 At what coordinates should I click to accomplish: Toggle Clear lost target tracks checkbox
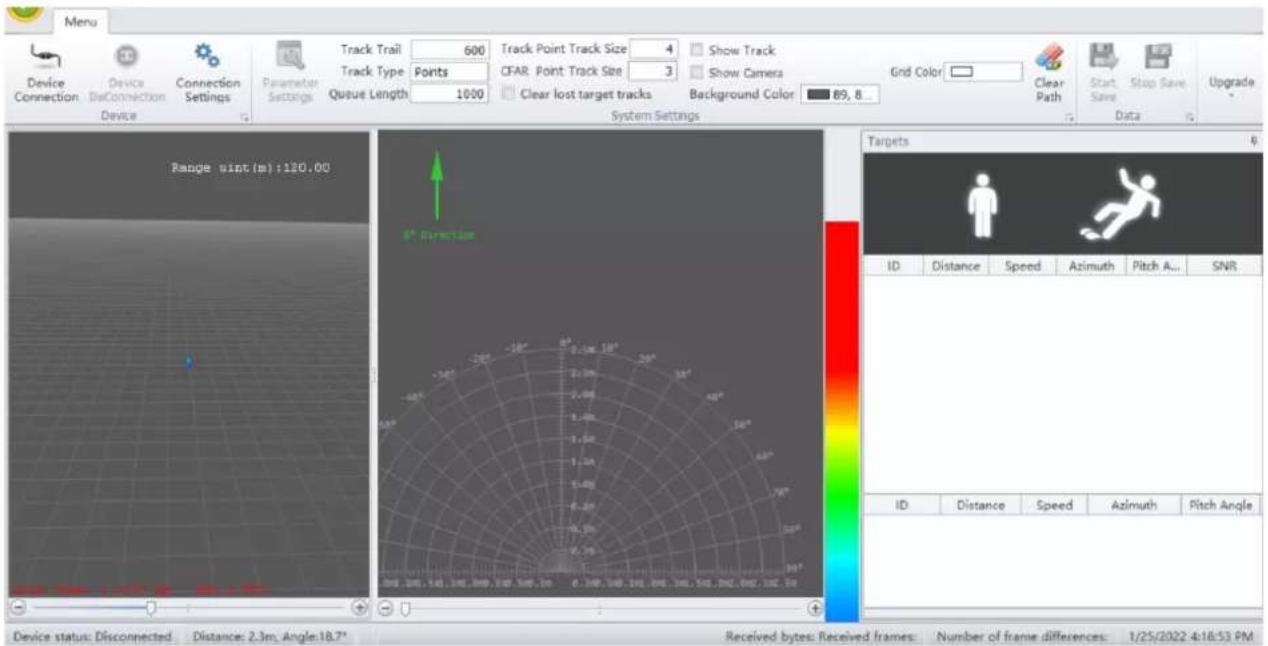(509, 94)
